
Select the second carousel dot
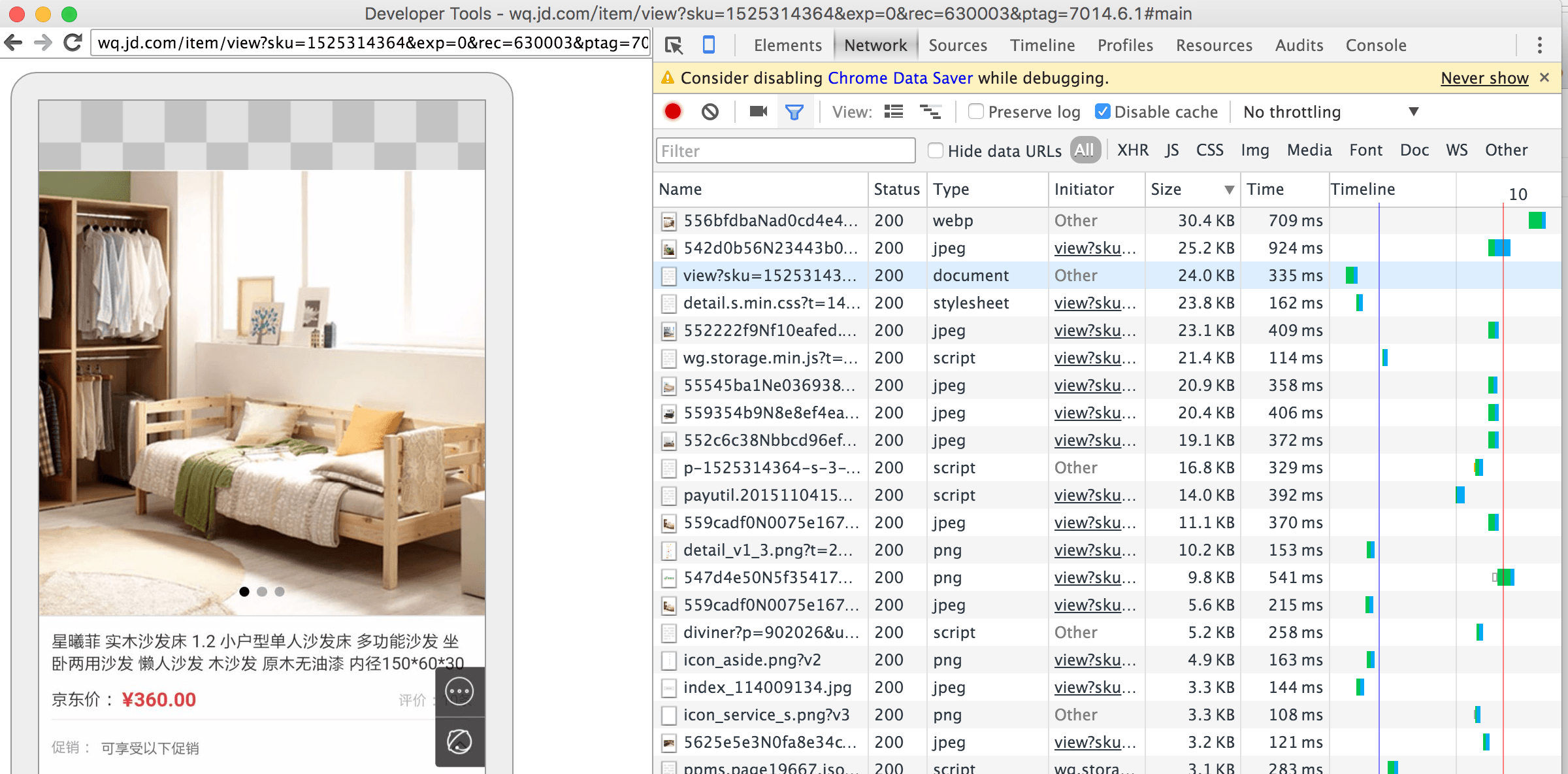click(x=262, y=592)
